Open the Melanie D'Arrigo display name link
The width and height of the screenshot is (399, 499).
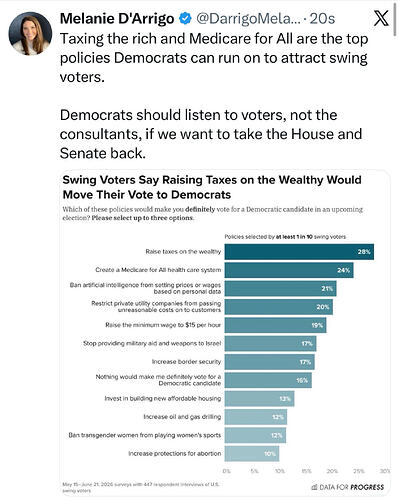tap(117, 19)
